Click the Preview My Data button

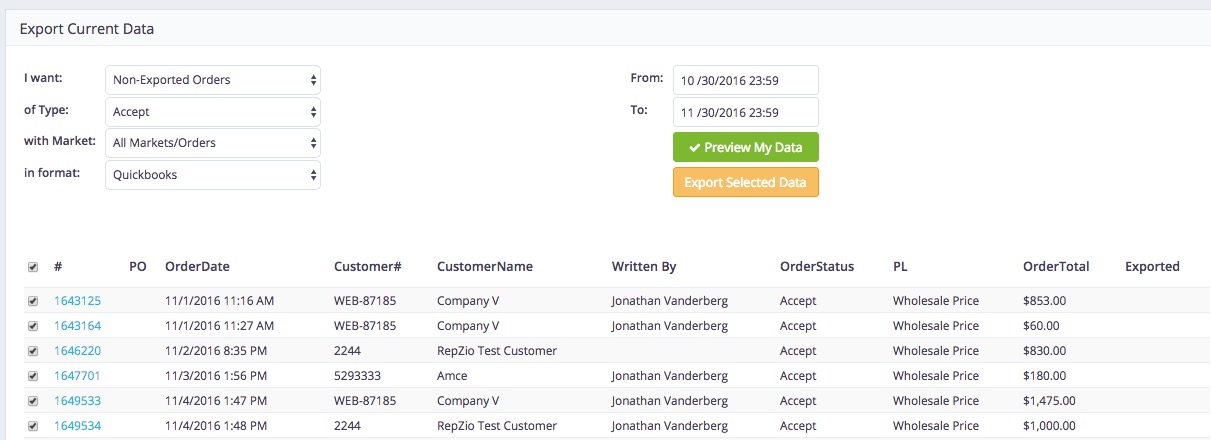tap(745, 147)
